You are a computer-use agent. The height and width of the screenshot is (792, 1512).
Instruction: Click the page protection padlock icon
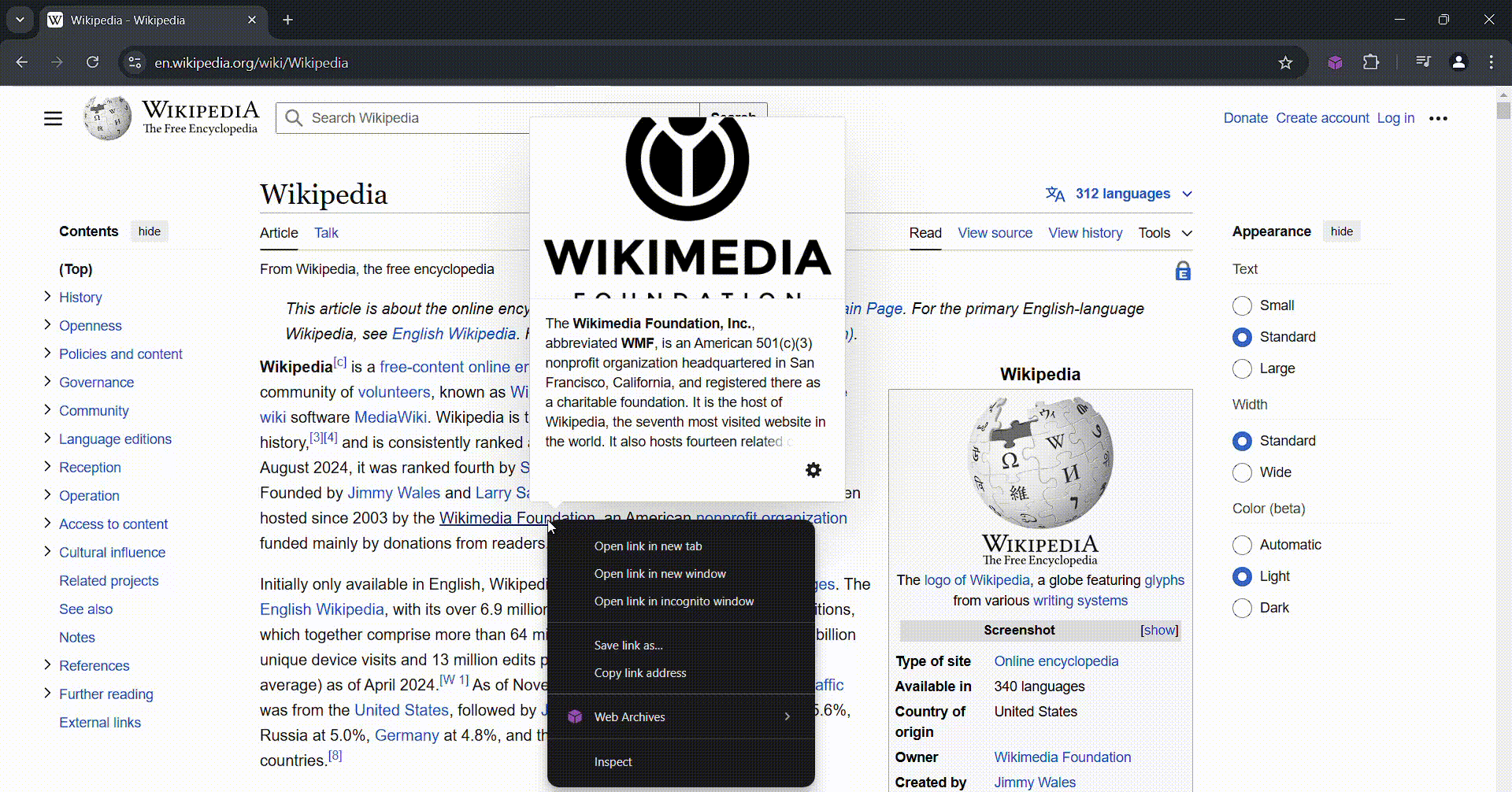(x=1182, y=271)
